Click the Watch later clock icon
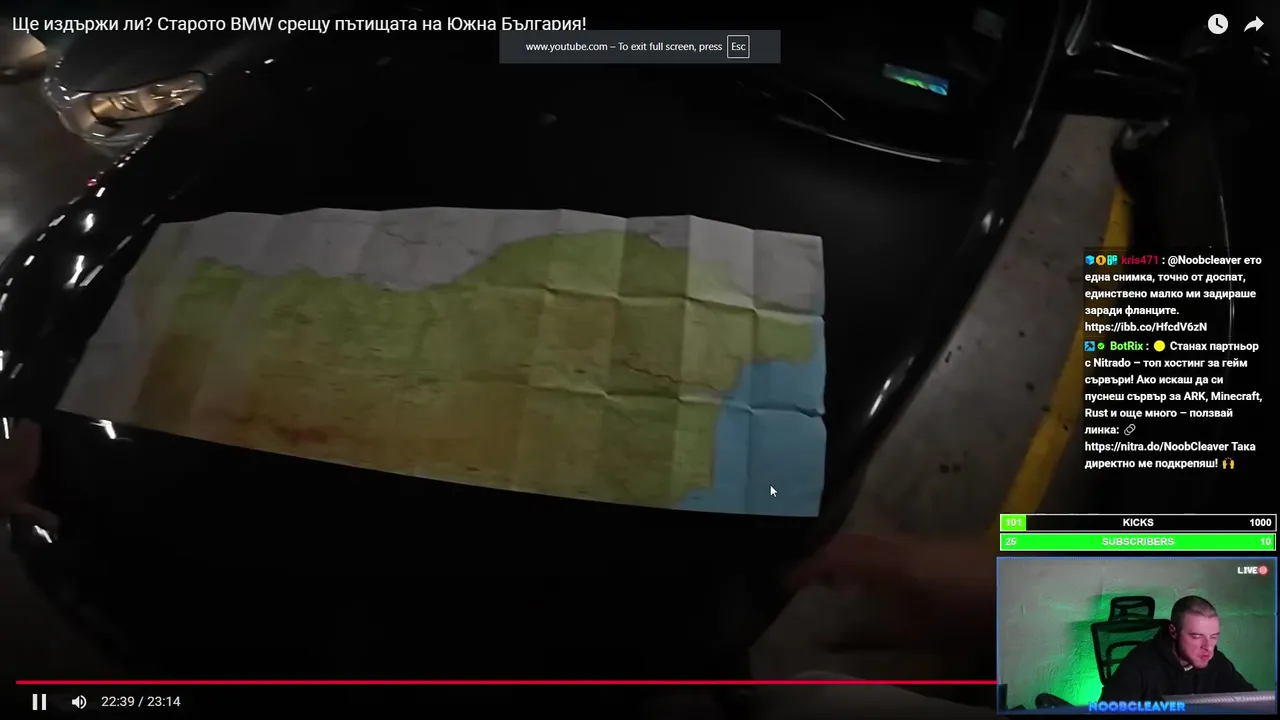 tap(1217, 24)
